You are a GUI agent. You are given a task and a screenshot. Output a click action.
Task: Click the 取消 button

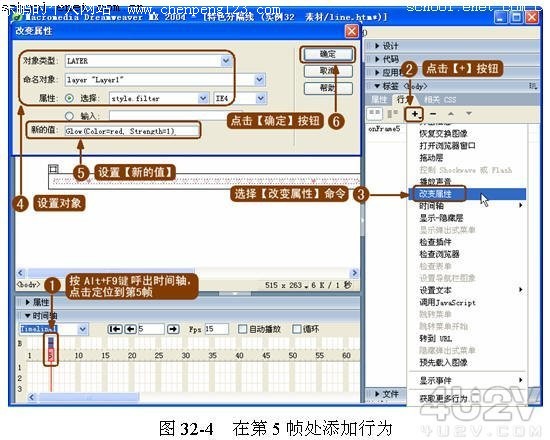[x=328, y=71]
